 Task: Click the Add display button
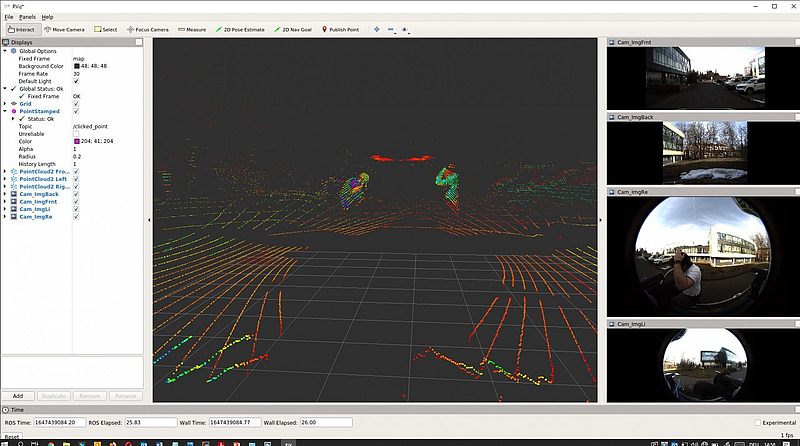(x=18, y=396)
